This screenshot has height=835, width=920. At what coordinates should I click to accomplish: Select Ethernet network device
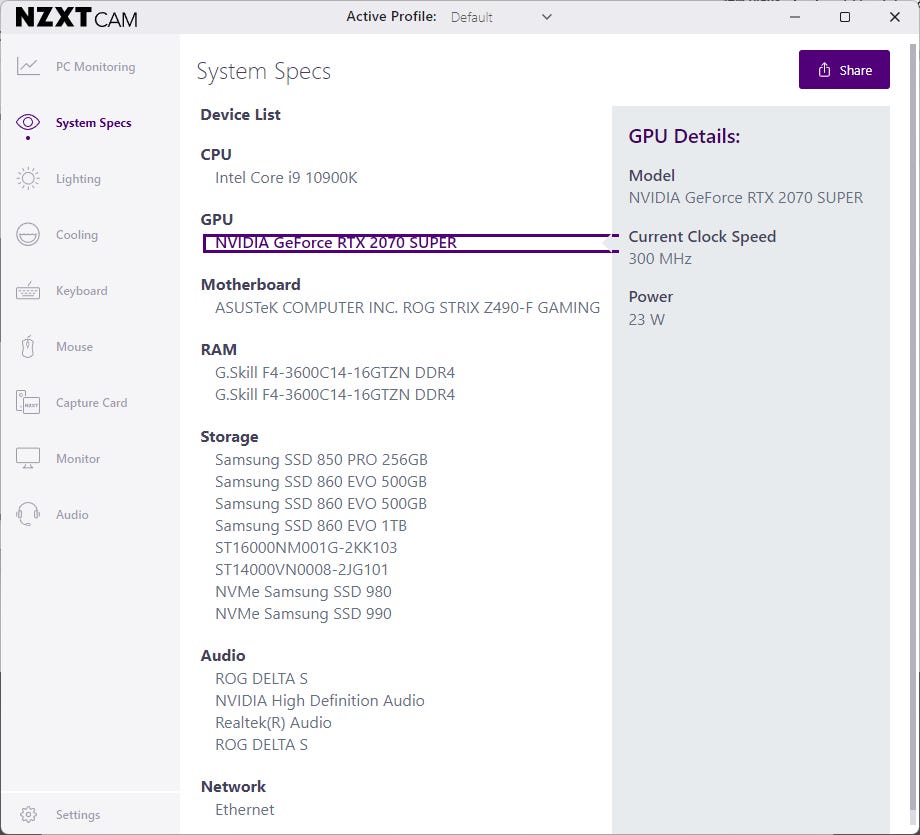pos(244,810)
